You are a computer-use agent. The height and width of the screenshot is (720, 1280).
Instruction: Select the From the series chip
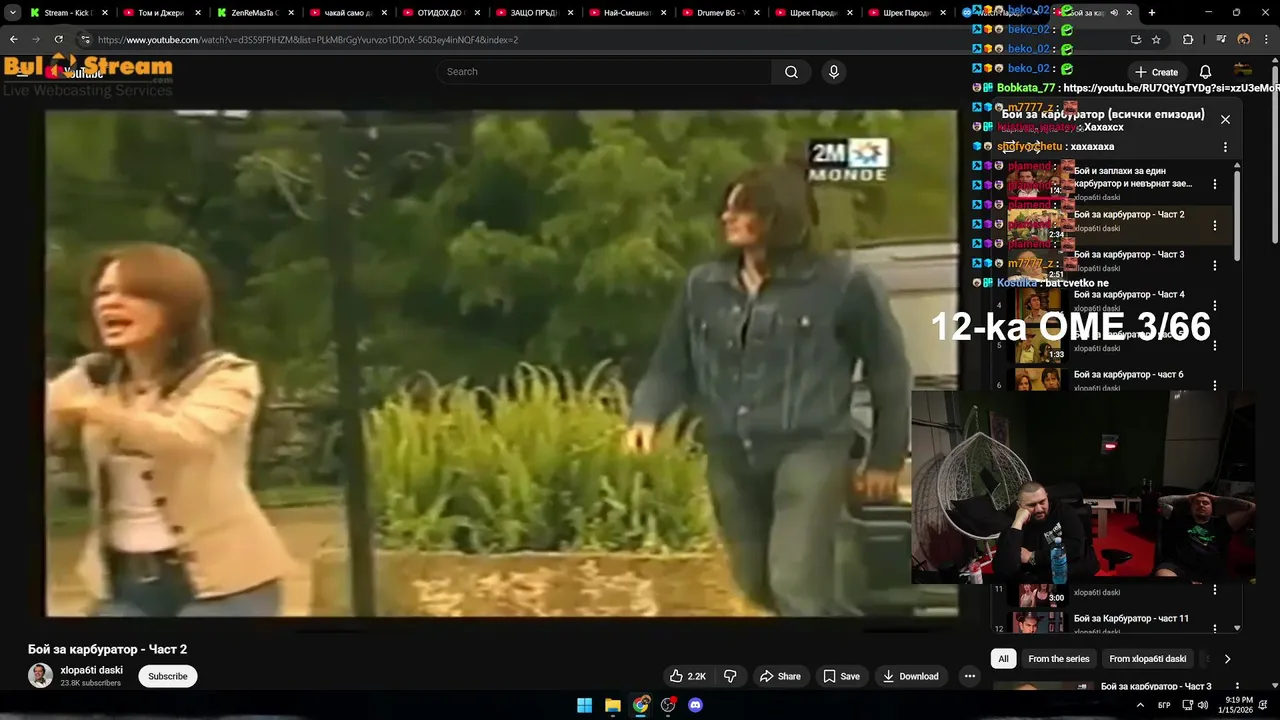(1059, 659)
